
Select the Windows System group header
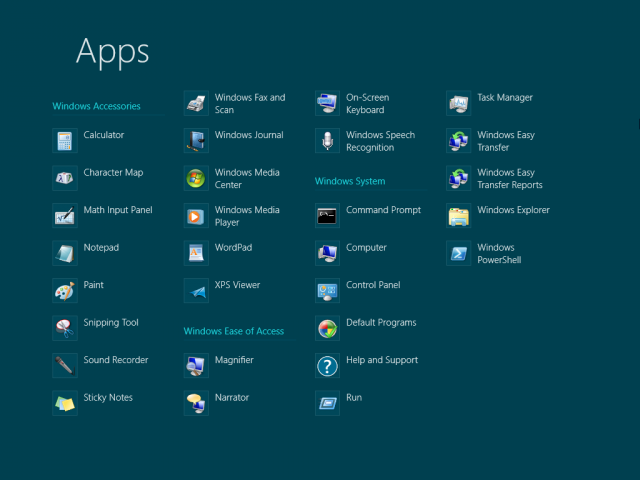(350, 181)
